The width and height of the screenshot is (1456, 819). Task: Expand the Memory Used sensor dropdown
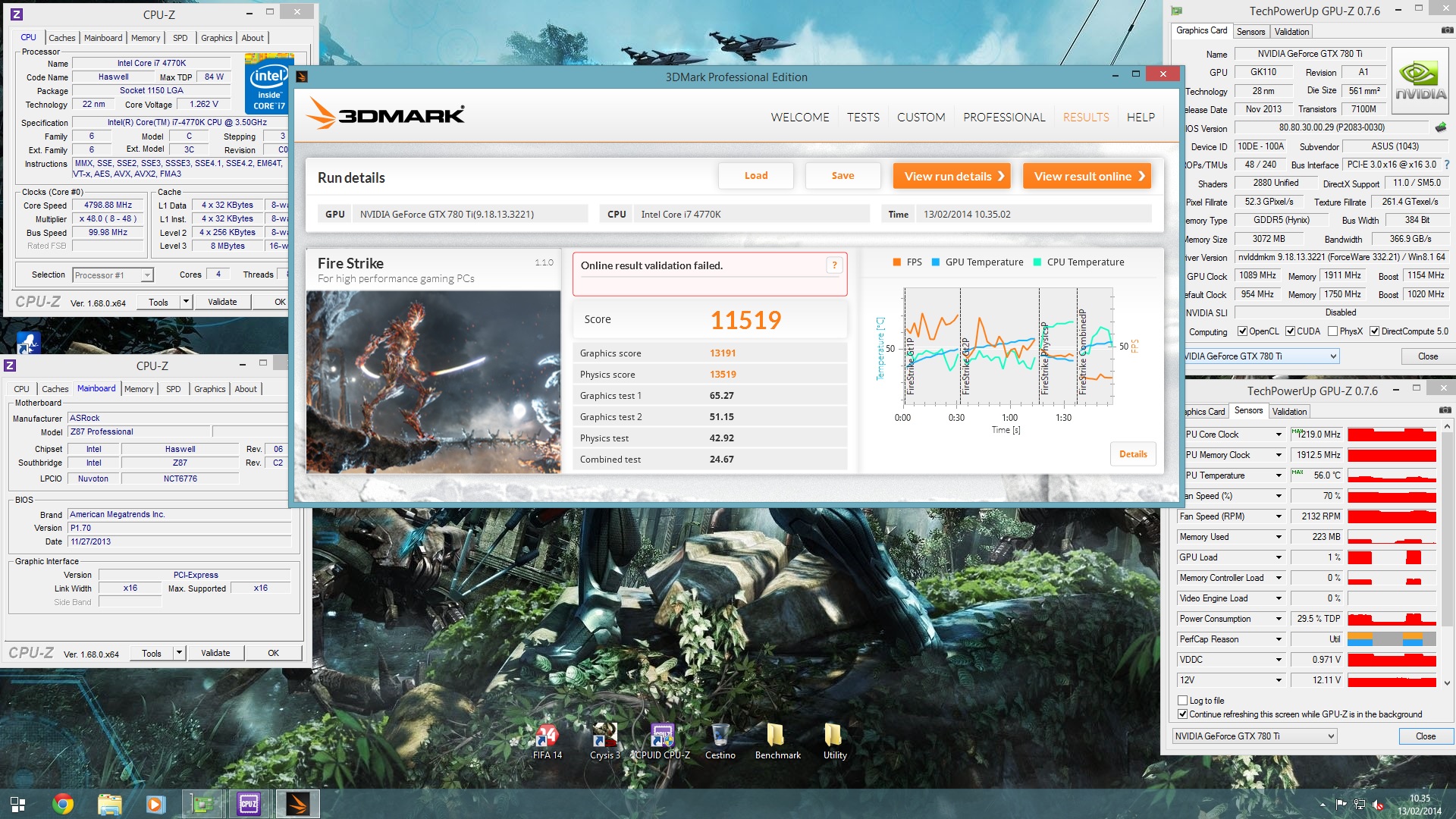point(1279,537)
